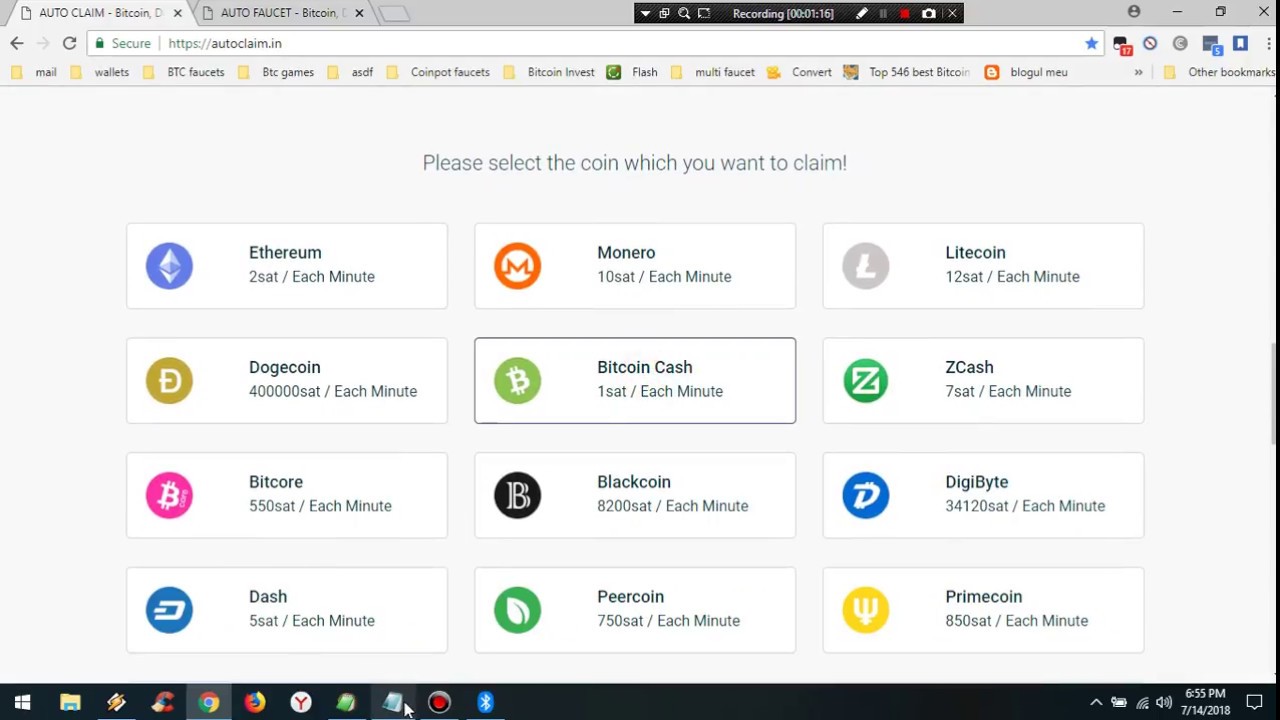Select the Litecoin coin icon
This screenshot has height=720, width=1280.
[x=865, y=266]
